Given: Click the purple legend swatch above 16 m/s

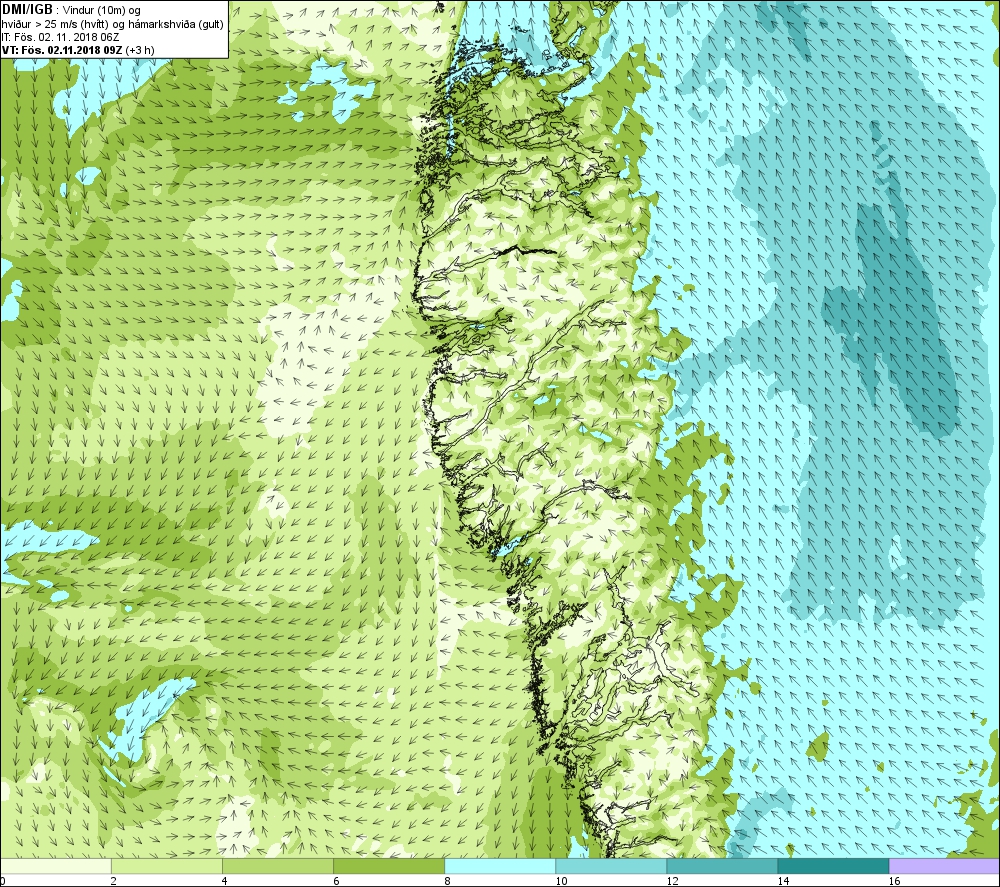Looking at the screenshot, I should [944, 866].
